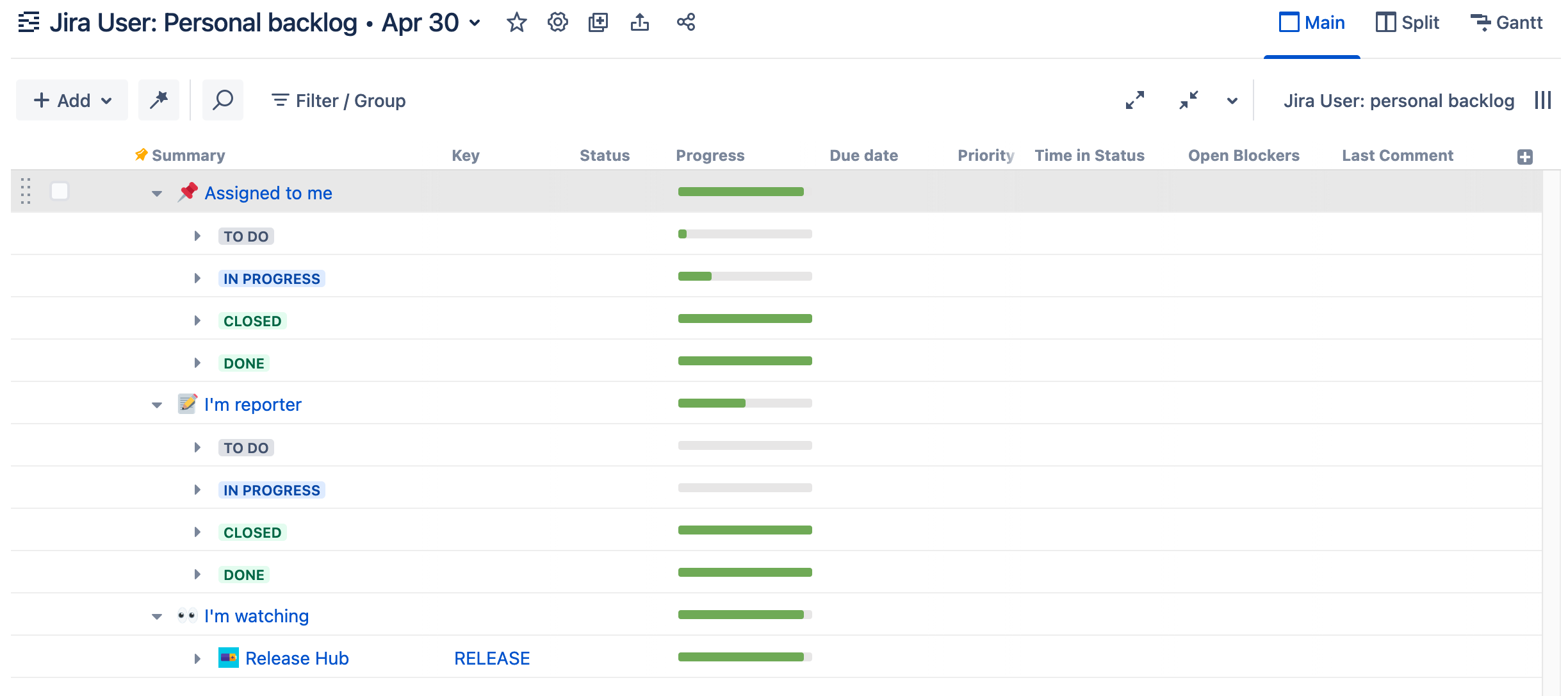Click the Key column header
1568x696 pixels.
point(466,155)
